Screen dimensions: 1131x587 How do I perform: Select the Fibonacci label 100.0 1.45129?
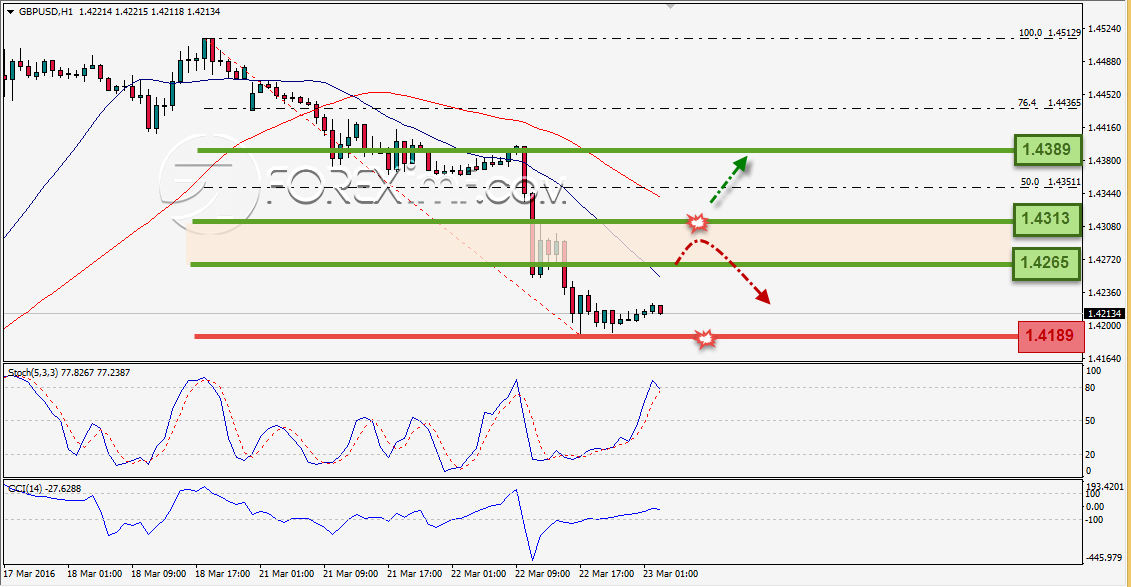(1049, 32)
